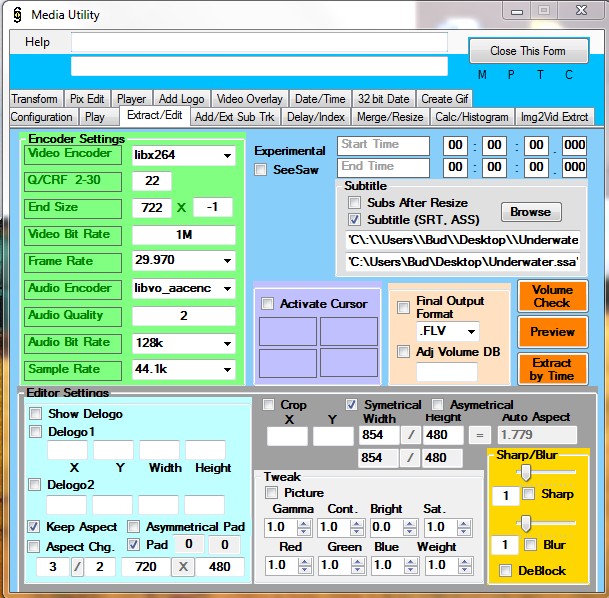
Task: Click the orange Preview button
Action: (552, 332)
